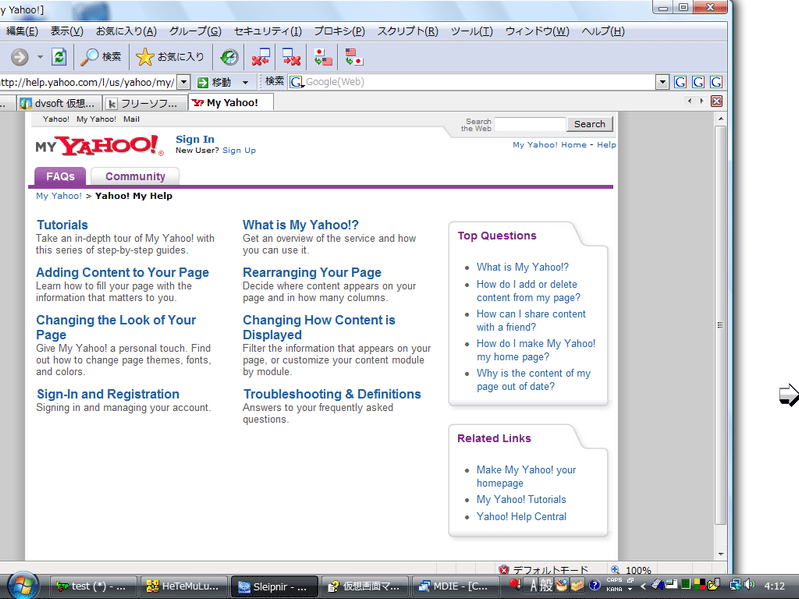This screenshot has height=599, width=799.
Task: Open the お気に入り star favorites button
Action: click(x=170, y=57)
